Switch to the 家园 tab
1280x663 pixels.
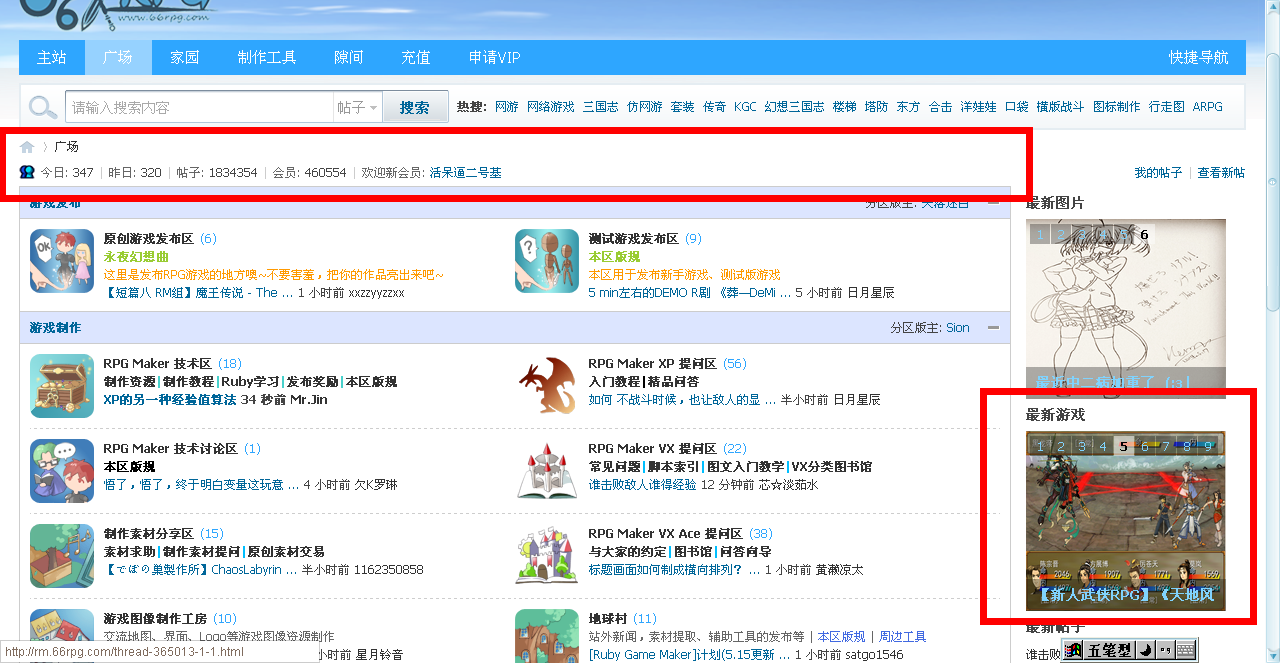pos(185,57)
